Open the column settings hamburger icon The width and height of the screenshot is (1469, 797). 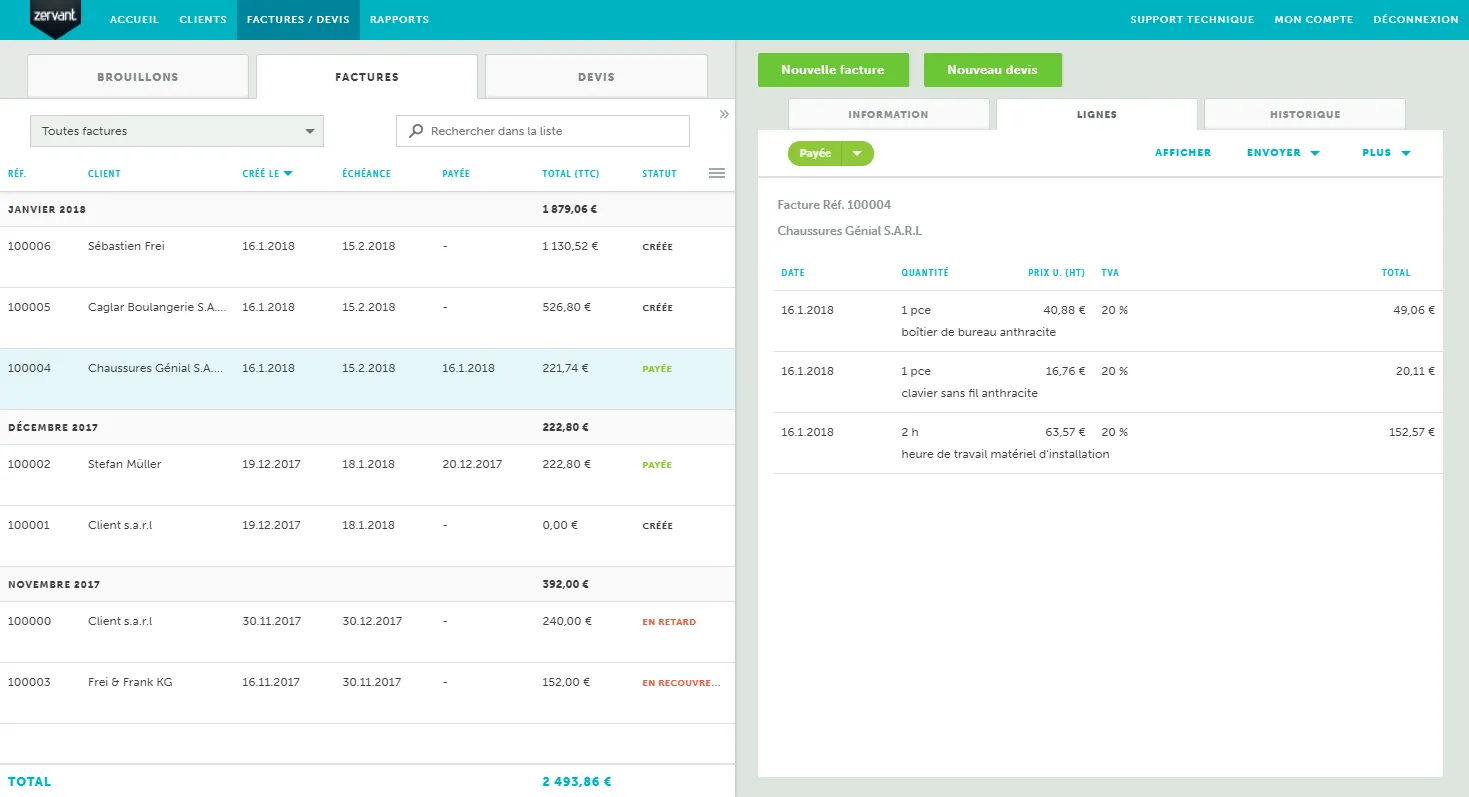(x=716, y=173)
